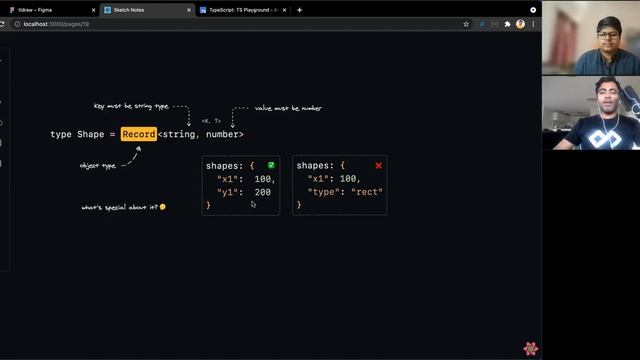Select the 'object type' handwritten label
This screenshot has width=640, height=360.
(x=98, y=166)
